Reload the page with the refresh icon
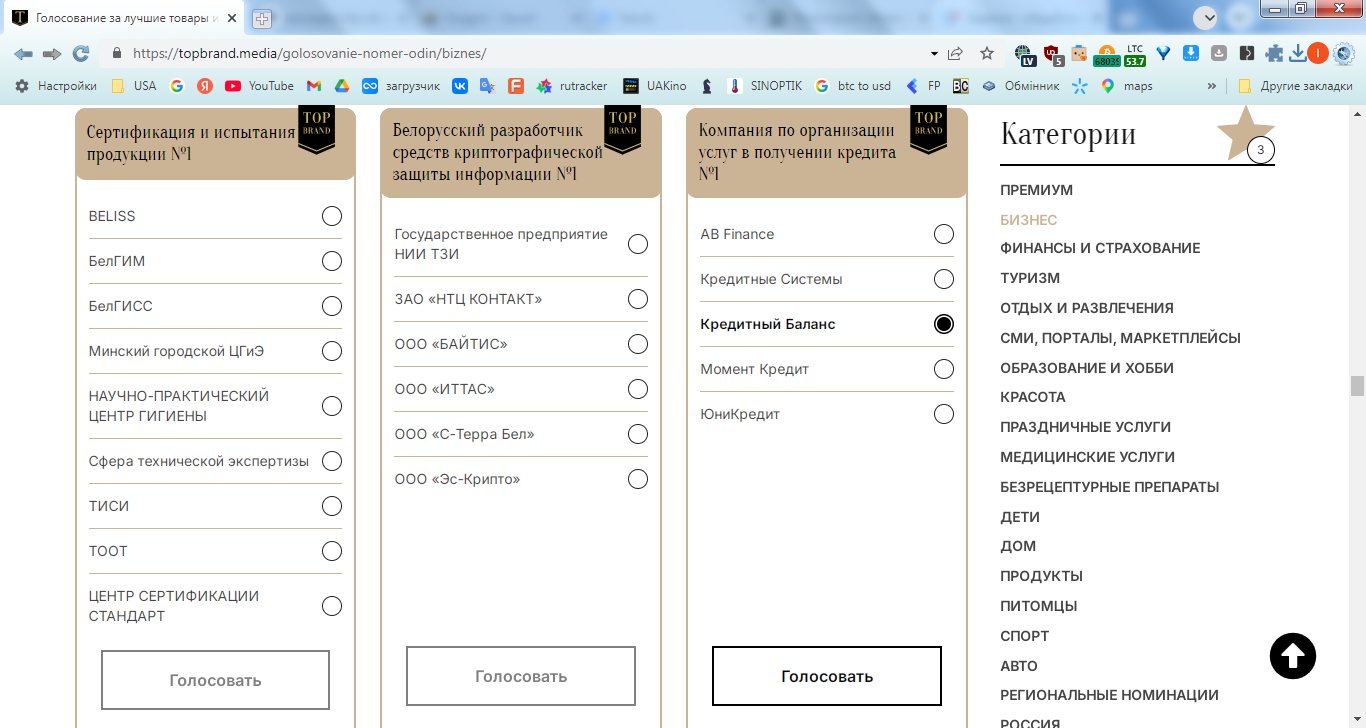 coord(81,53)
